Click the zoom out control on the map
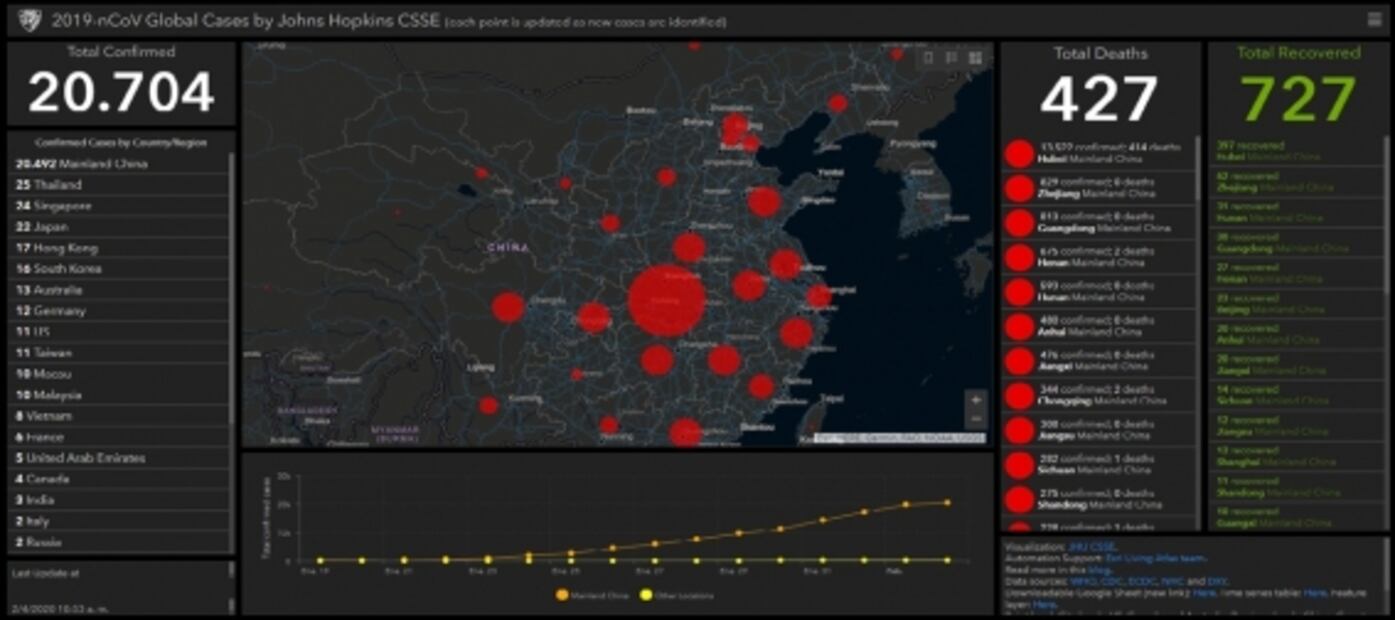Screen dimensions: 1395x620 coord(974,420)
